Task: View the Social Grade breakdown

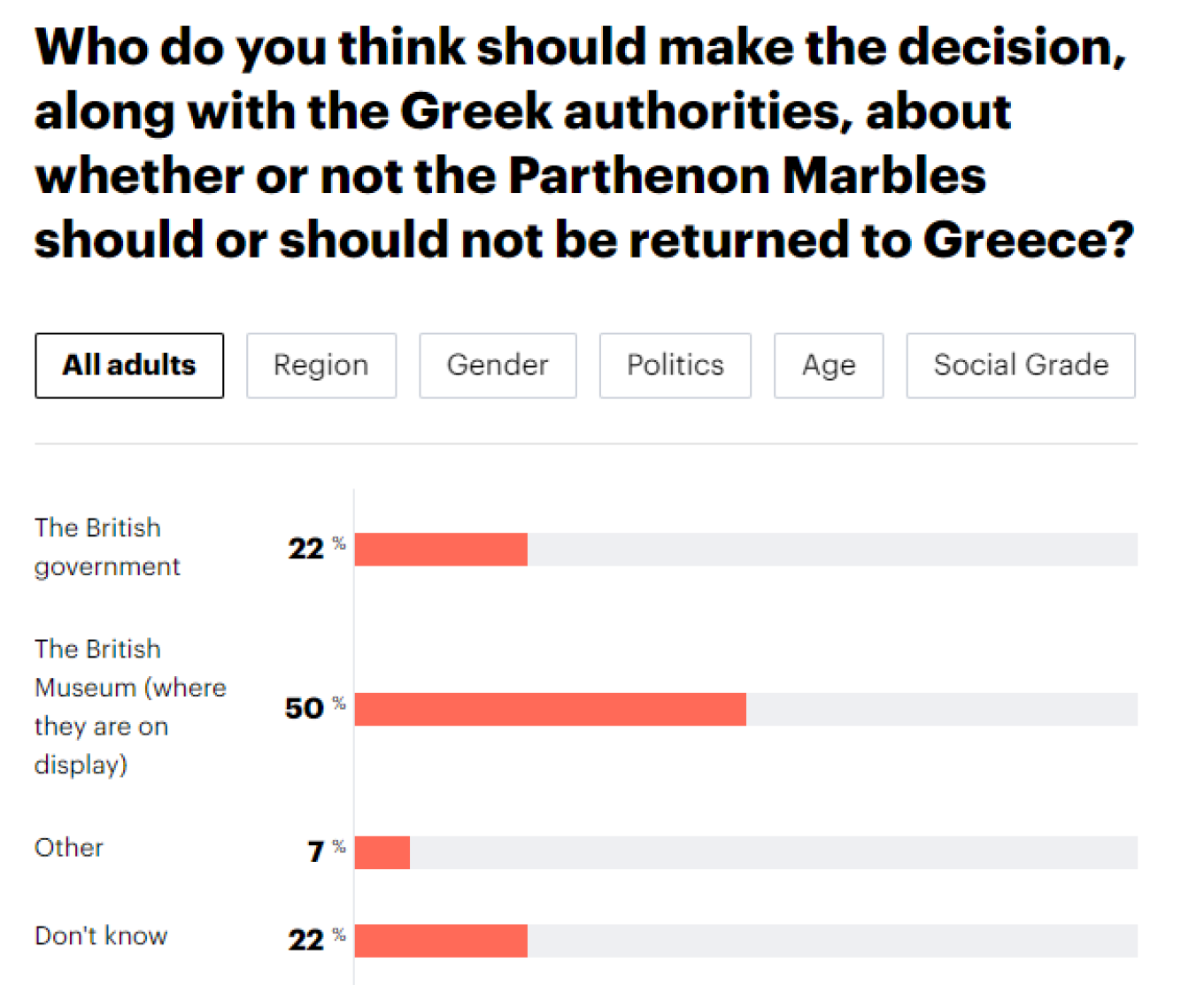Action: pos(1021,366)
